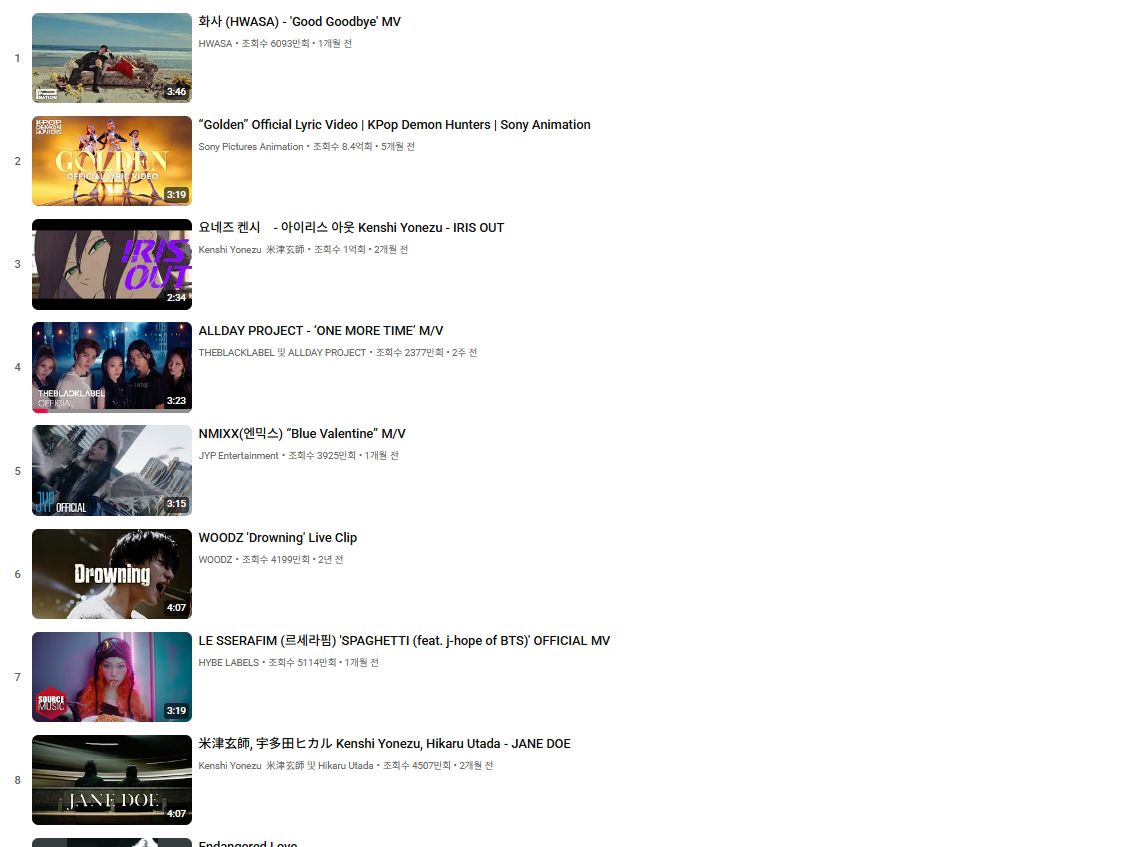Open the IRIS OUT video thumbnail
Viewport: 1129px width, 847px height.
pos(112,264)
